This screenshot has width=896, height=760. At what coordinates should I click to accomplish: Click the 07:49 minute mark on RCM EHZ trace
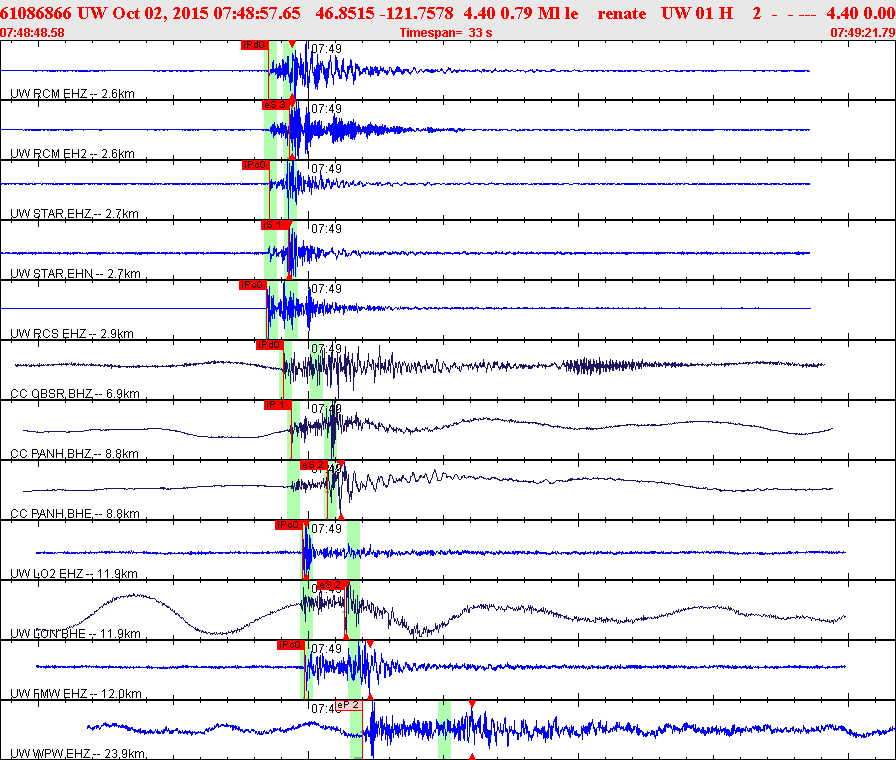326,49
